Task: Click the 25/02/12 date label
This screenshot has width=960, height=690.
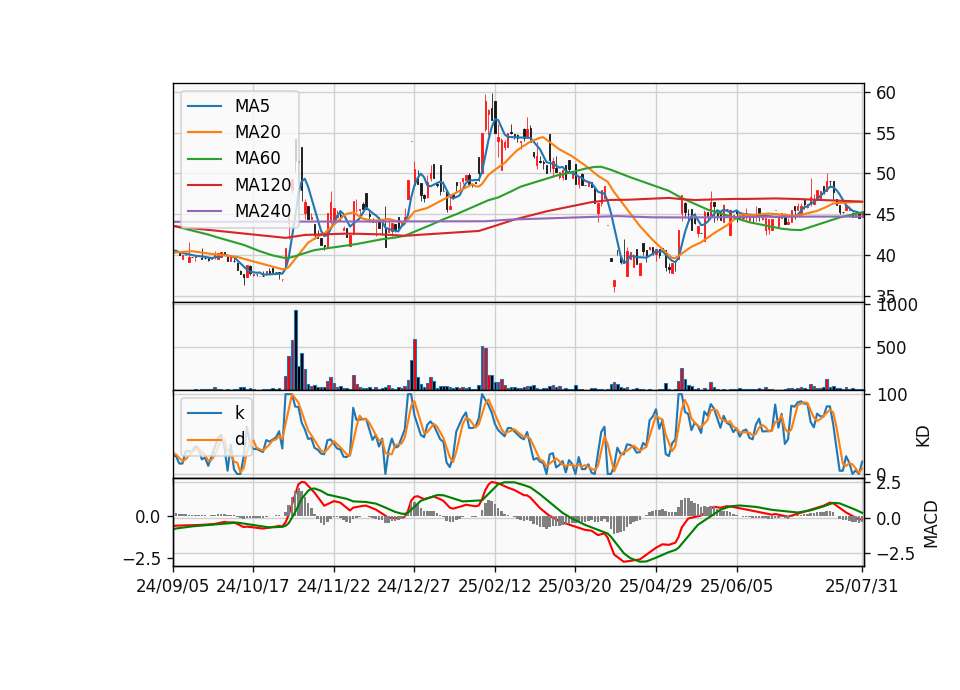Action: pos(495,586)
